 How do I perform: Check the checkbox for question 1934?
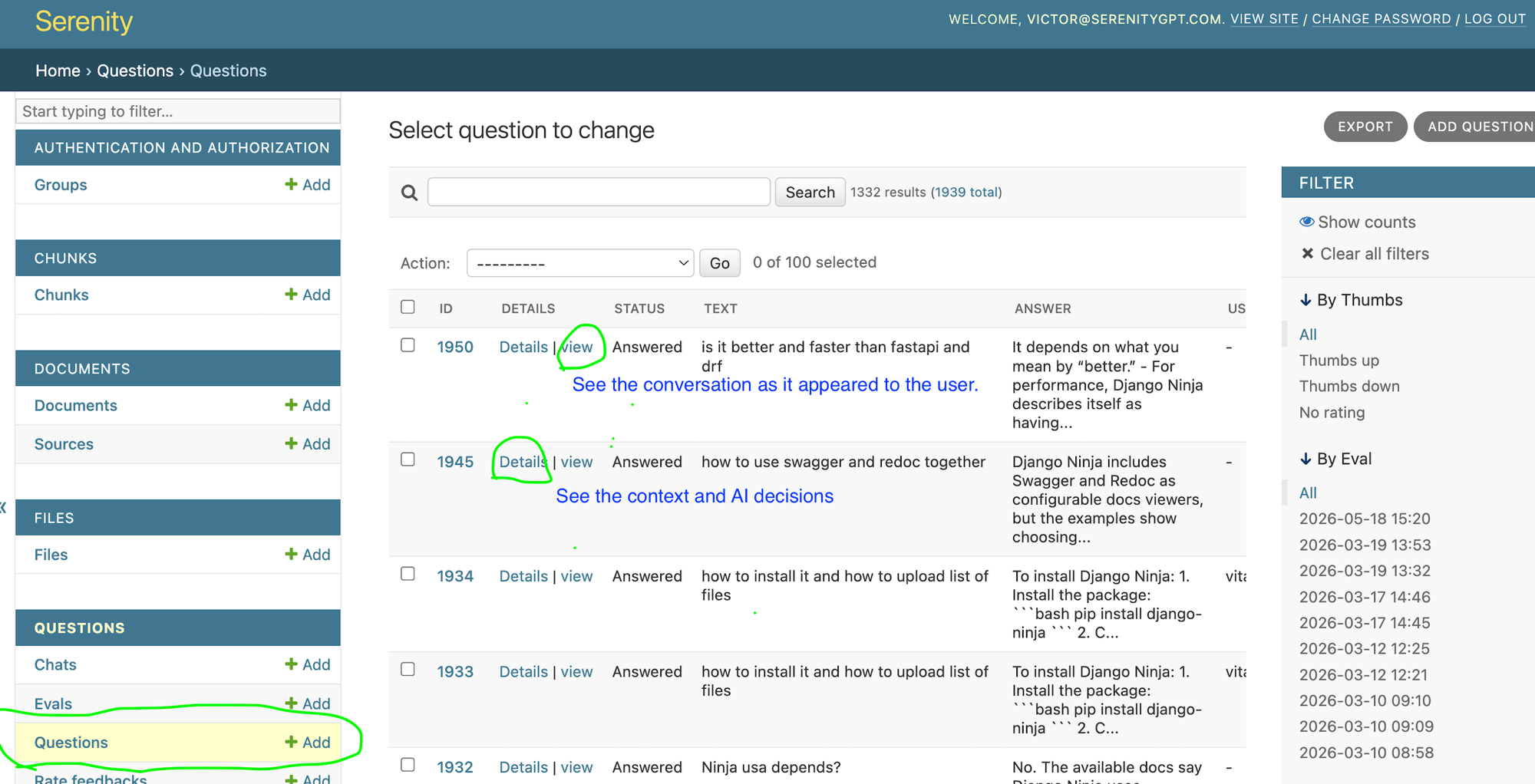[408, 574]
